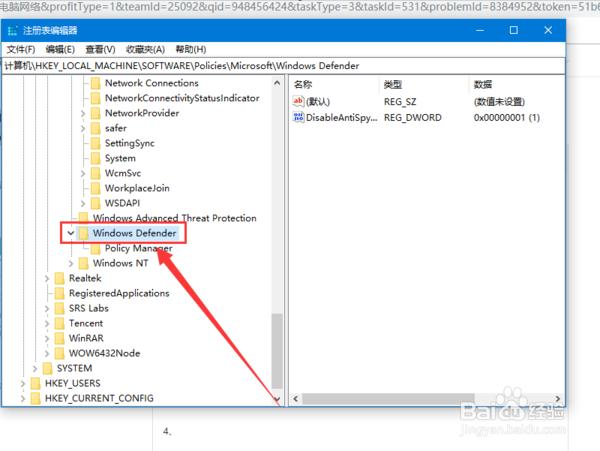Select the Realtek folder icon
The width and height of the screenshot is (600, 451).
[59, 278]
